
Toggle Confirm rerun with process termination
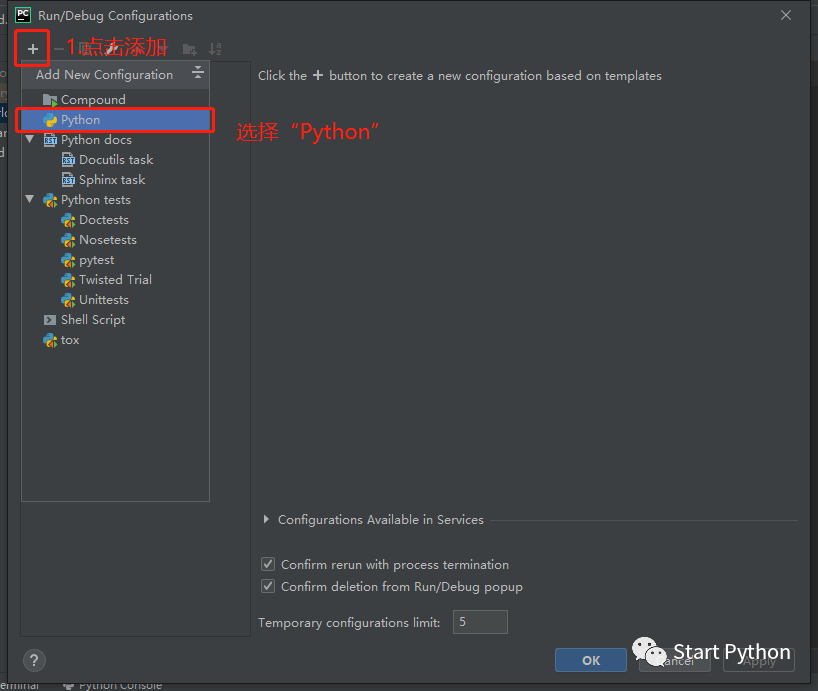268,564
